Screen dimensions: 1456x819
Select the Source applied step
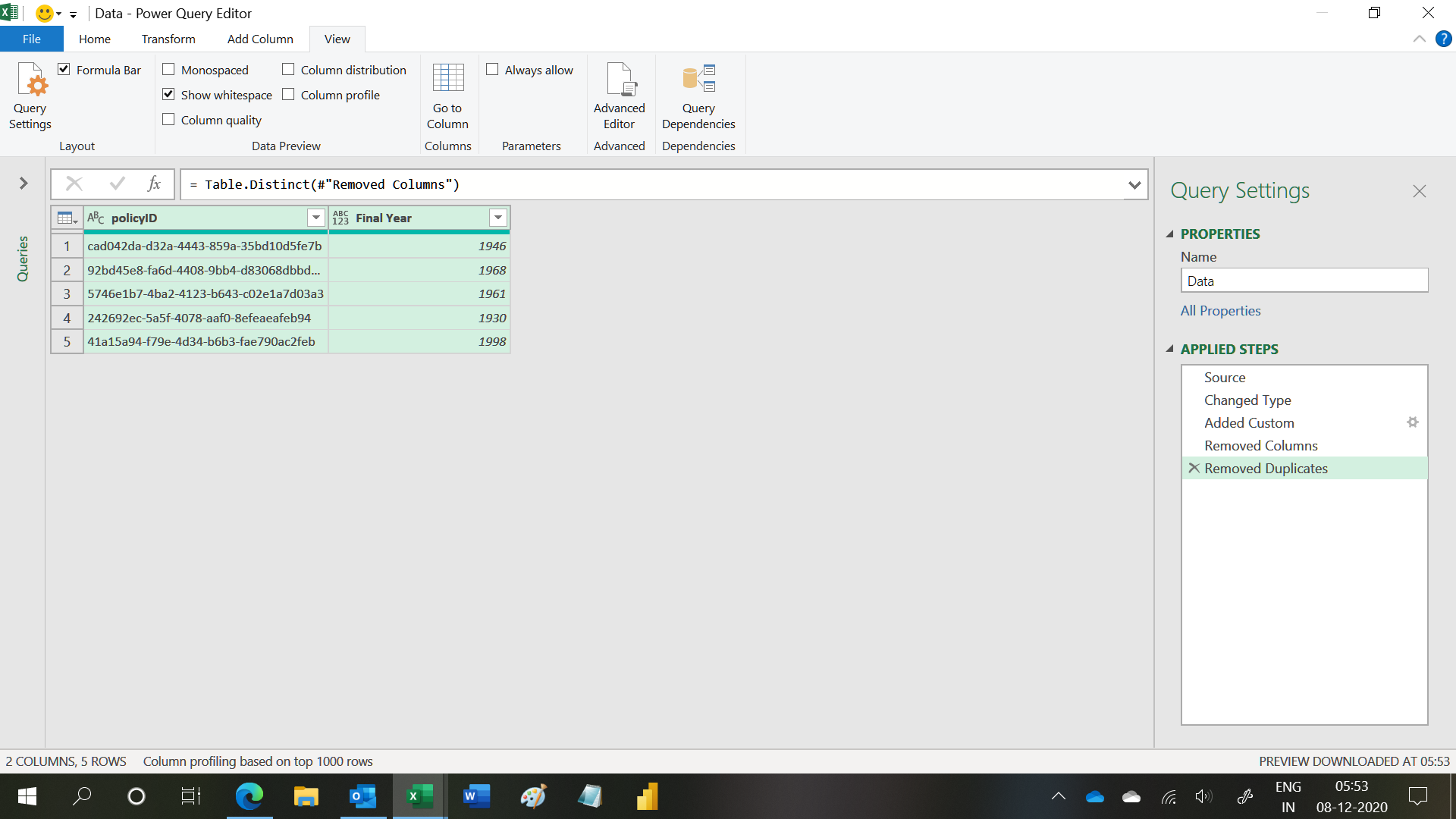[x=1304, y=377]
